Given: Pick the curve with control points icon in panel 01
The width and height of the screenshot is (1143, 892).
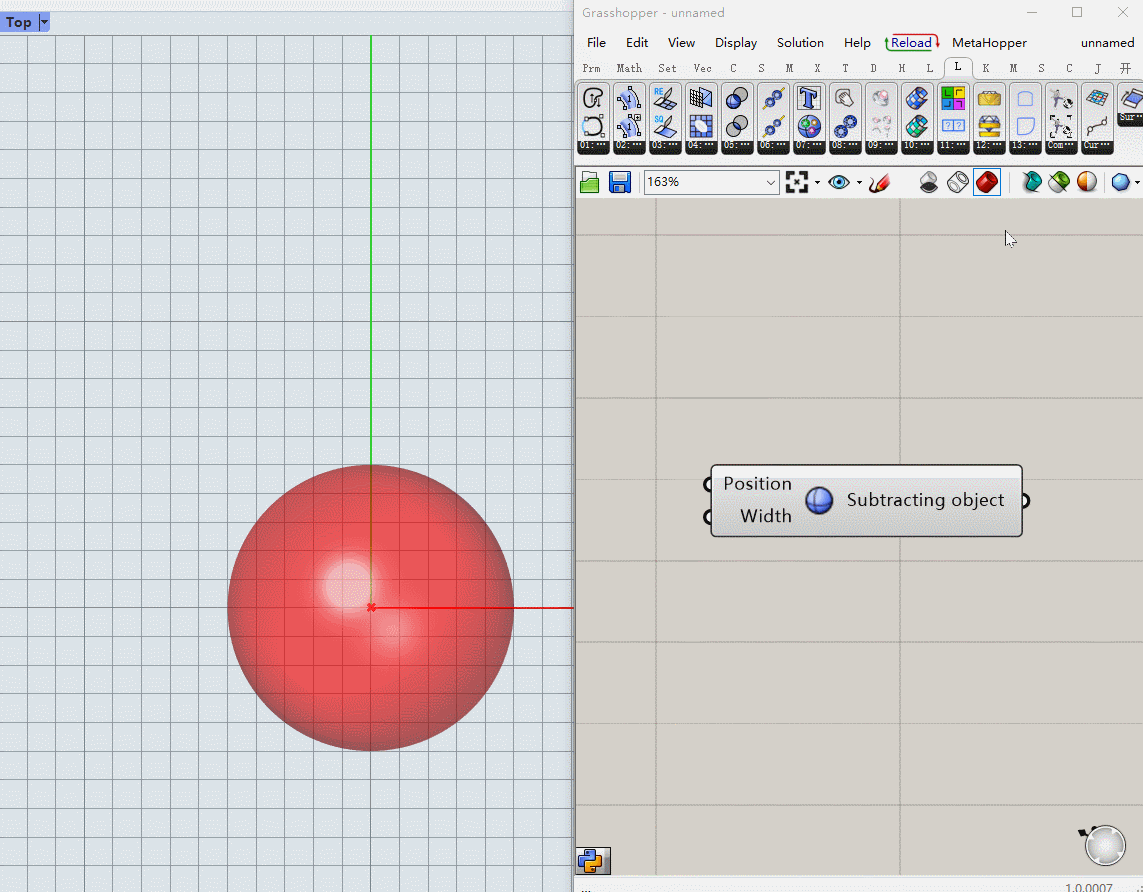Looking at the screenshot, I should click(x=593, y=126).
